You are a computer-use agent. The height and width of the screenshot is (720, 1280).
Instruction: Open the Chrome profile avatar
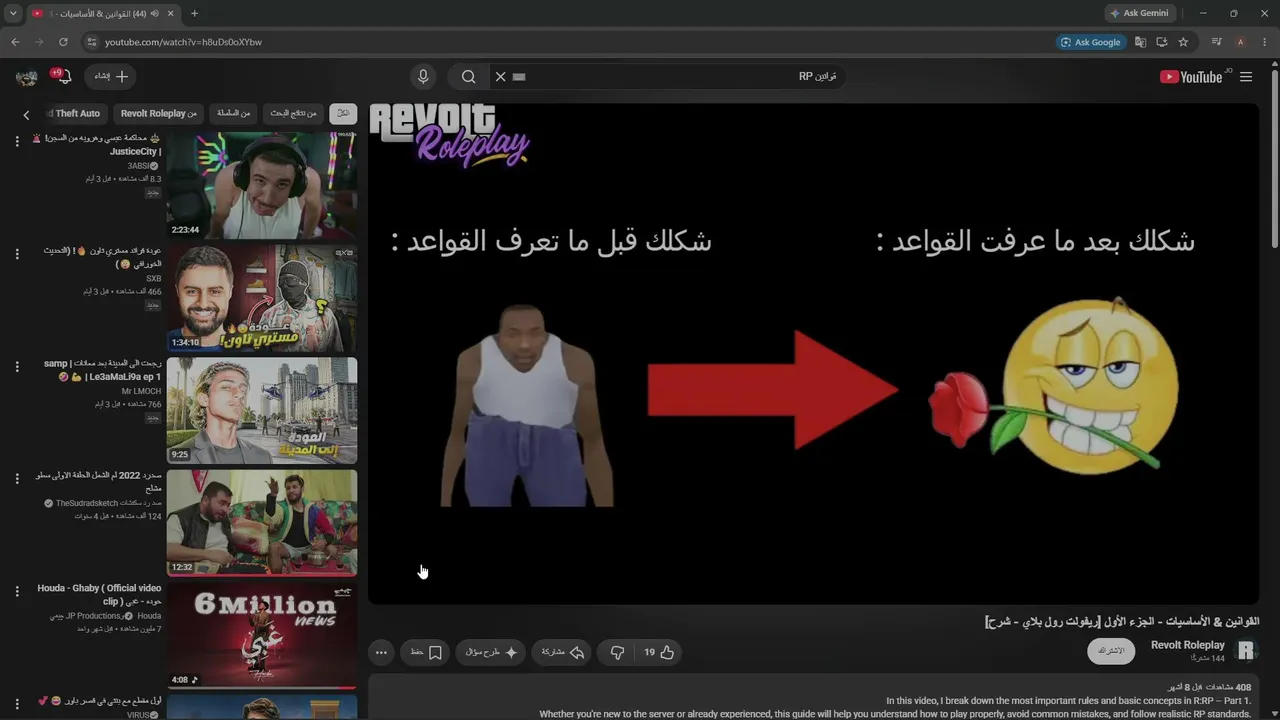[1240, 42]
